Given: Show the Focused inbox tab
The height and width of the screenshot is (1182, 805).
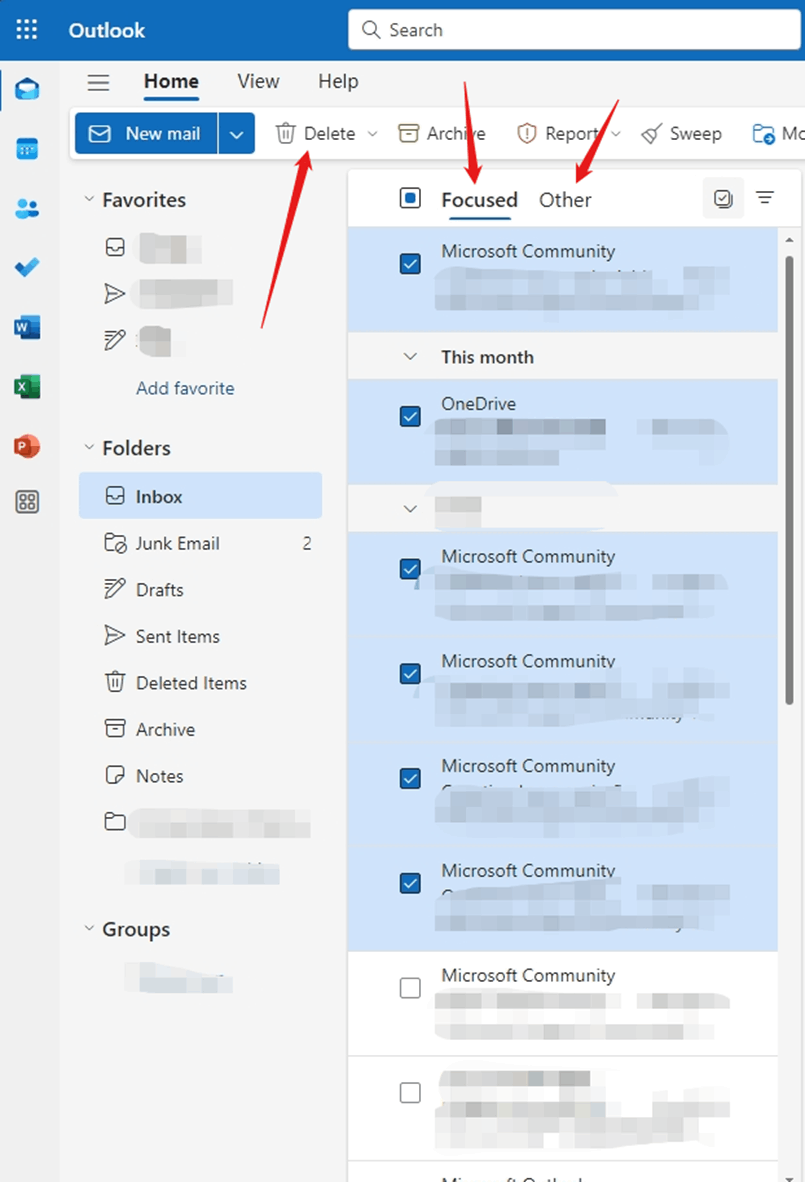Looking at the screenshot, I should pos(479,200).
